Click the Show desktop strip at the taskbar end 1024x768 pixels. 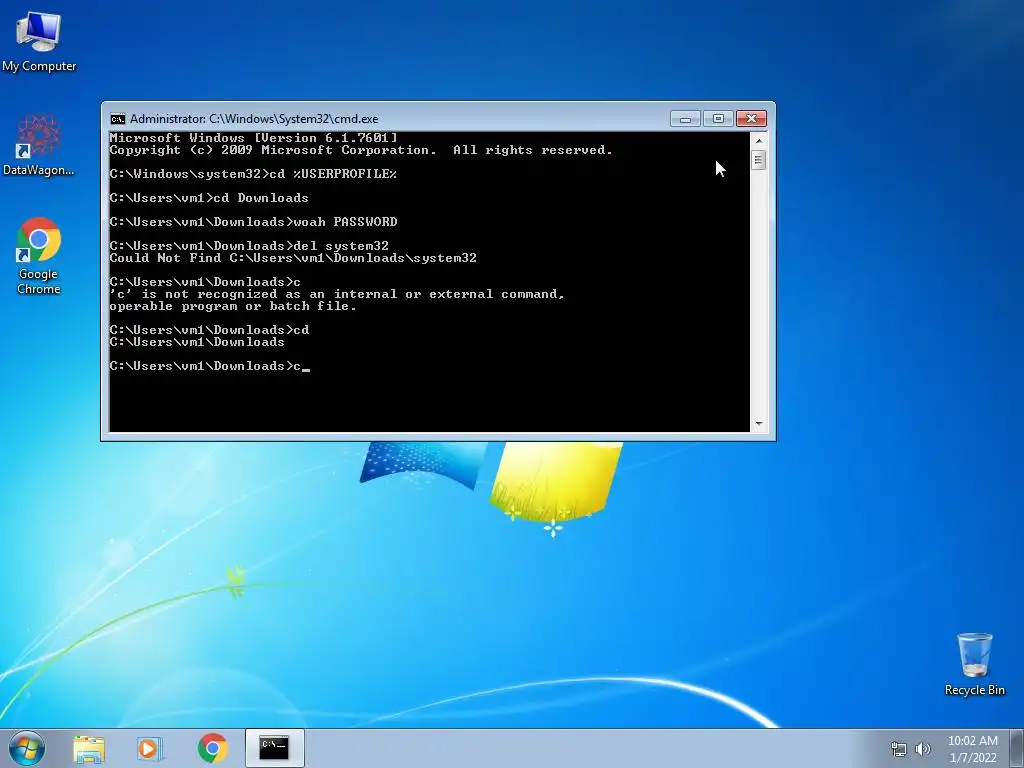(x=1017, y=748)
